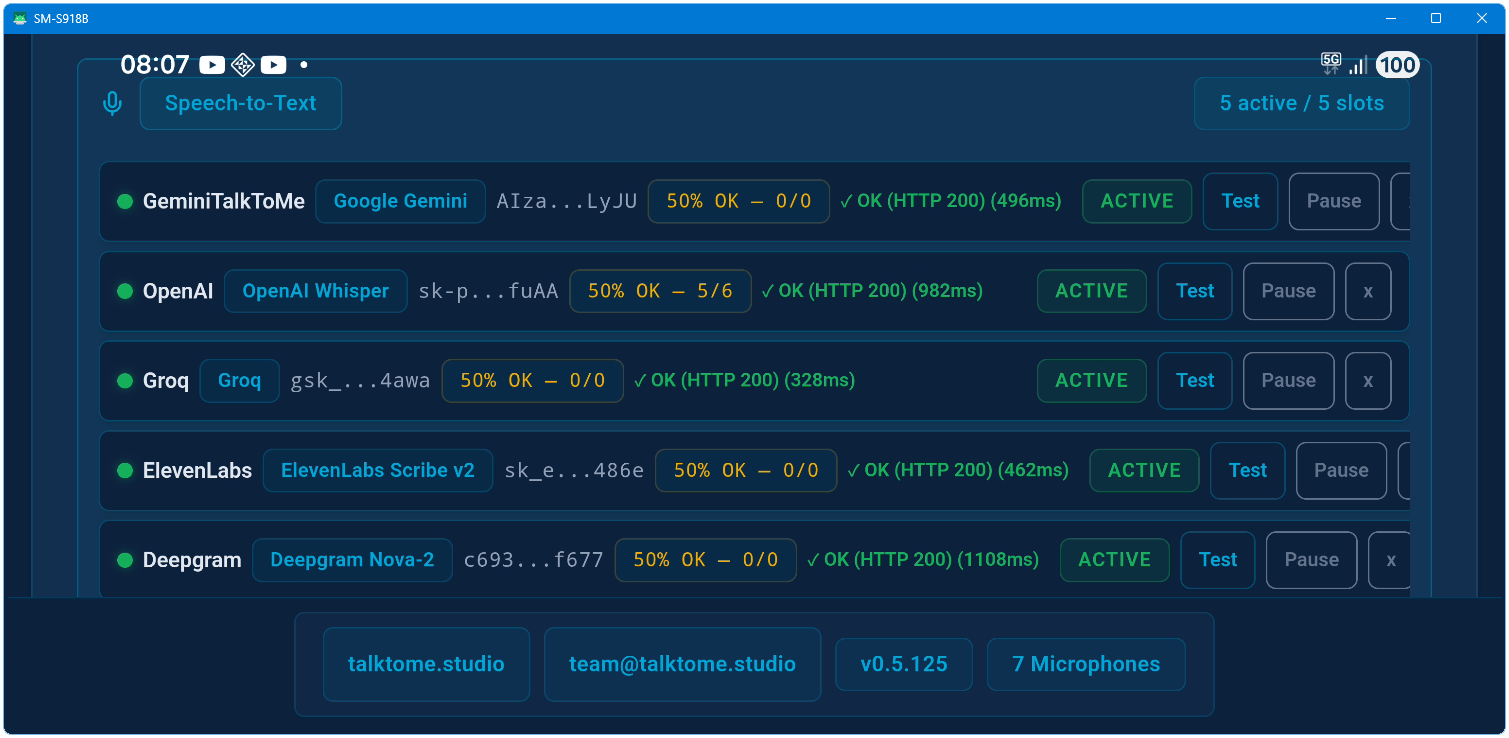The image size is (1509, 738).
Task: Click the v0.5.125 version chip
Action: click(904, 664)
